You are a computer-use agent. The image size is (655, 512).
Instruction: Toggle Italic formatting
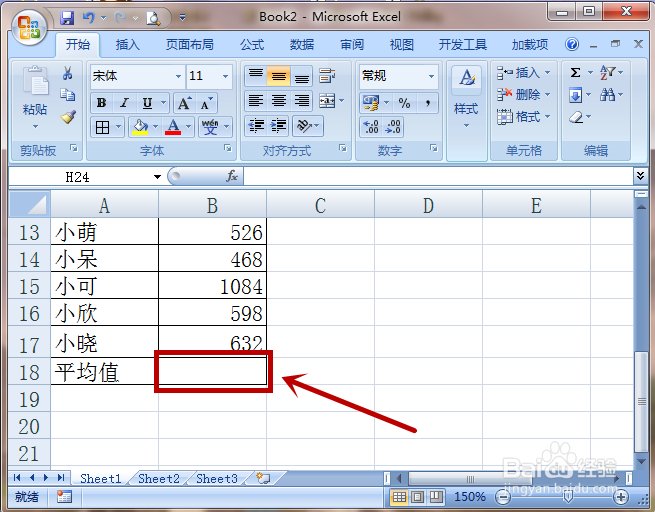[x=124, y=103]
